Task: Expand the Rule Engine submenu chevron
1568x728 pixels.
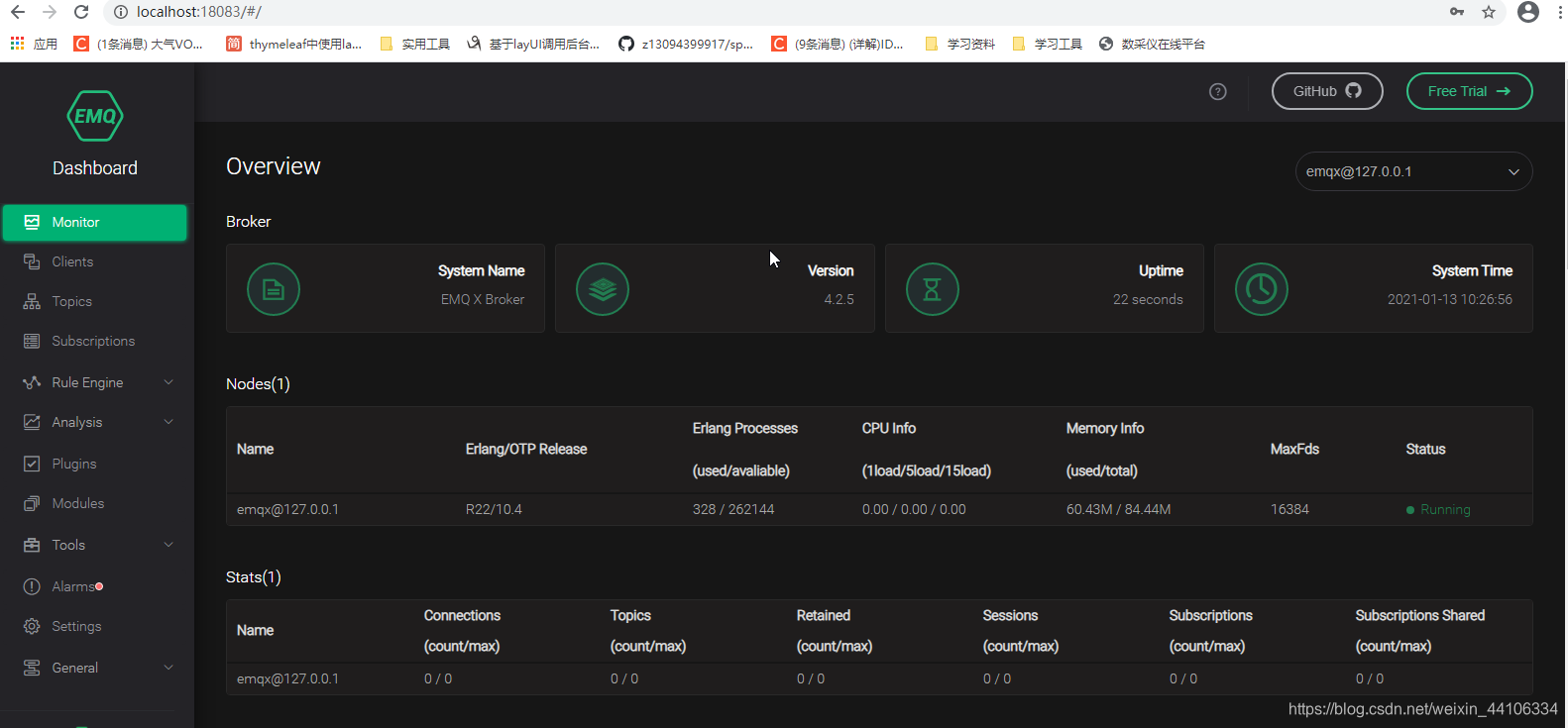Action: pos(168,382)
